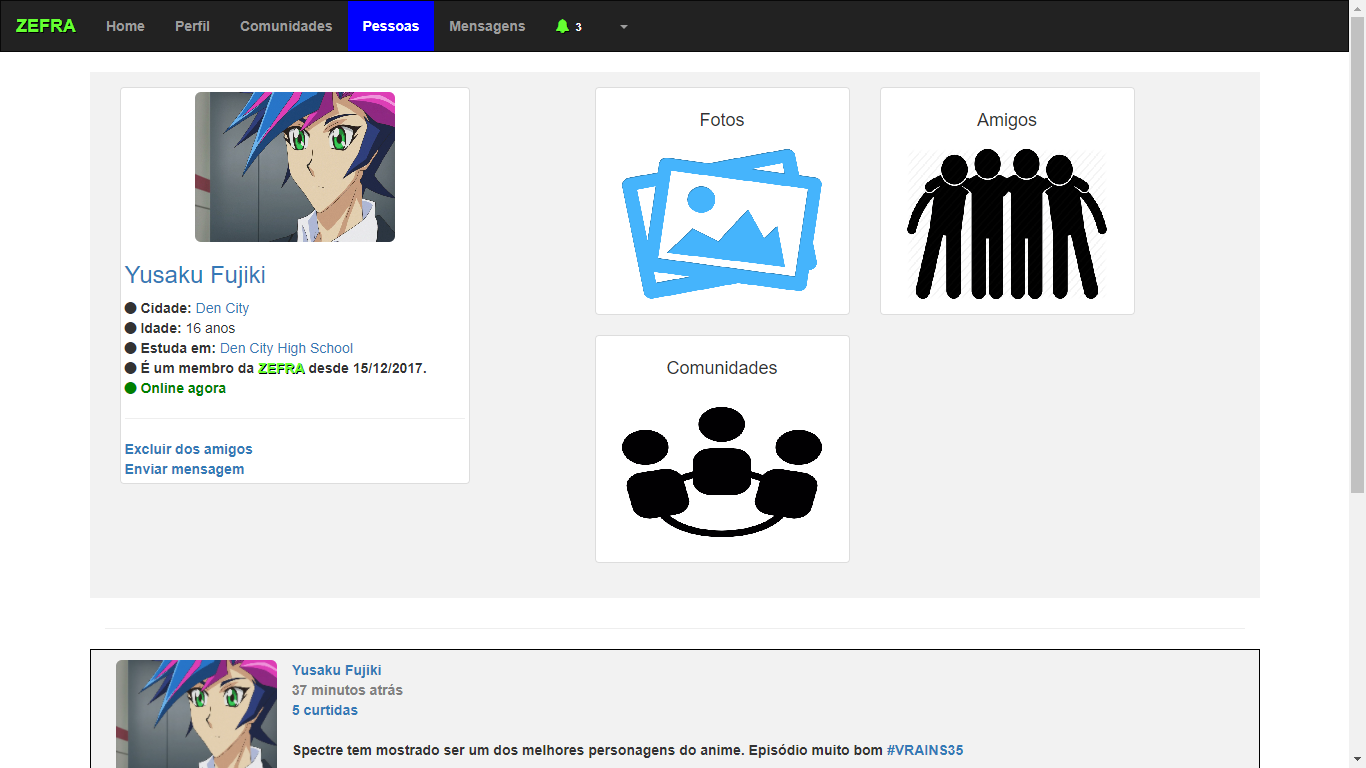Click the ZEFRA logo

pos(46,26)
